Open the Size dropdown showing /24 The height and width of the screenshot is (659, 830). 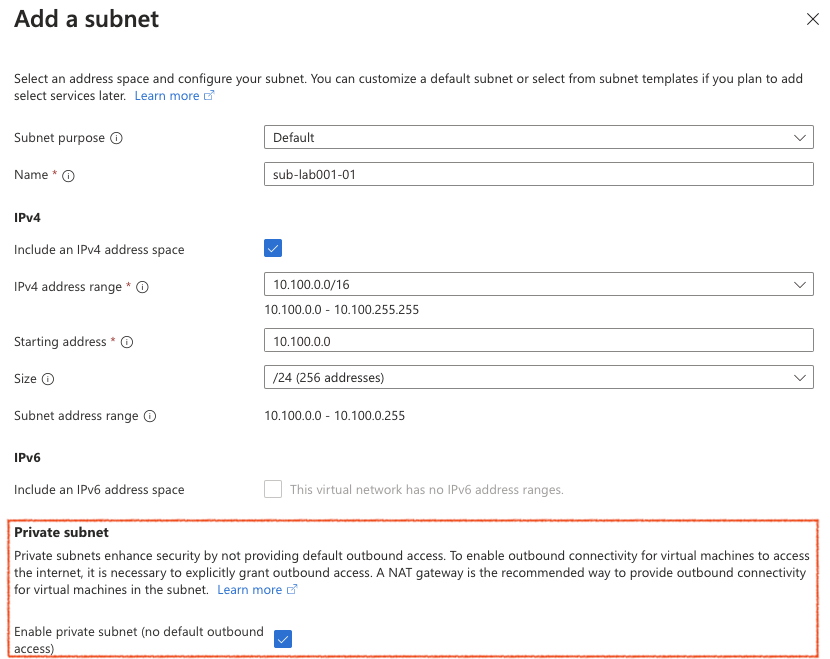[x=538, y=377]
